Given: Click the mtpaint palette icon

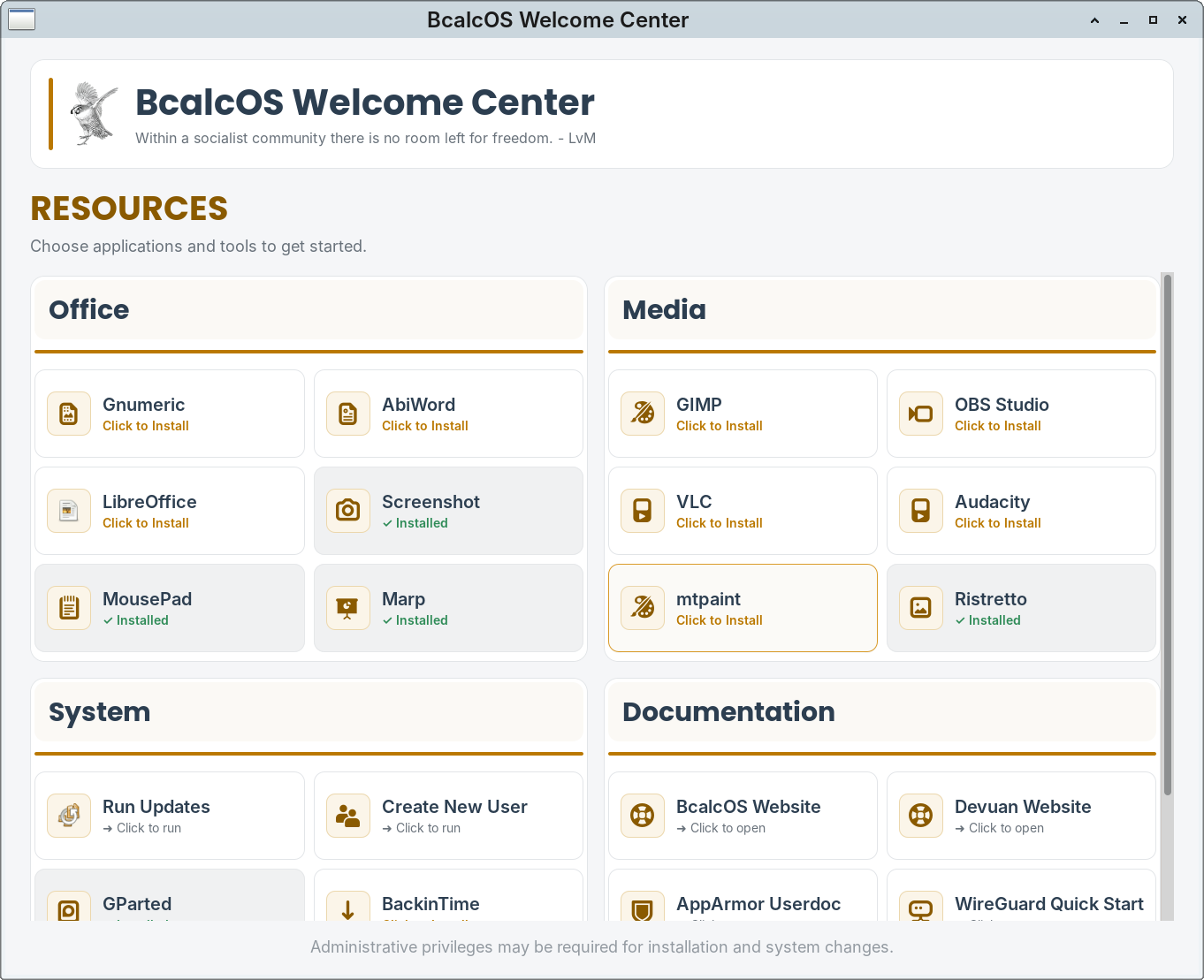Looking at the screenshot, I should 643,608.
